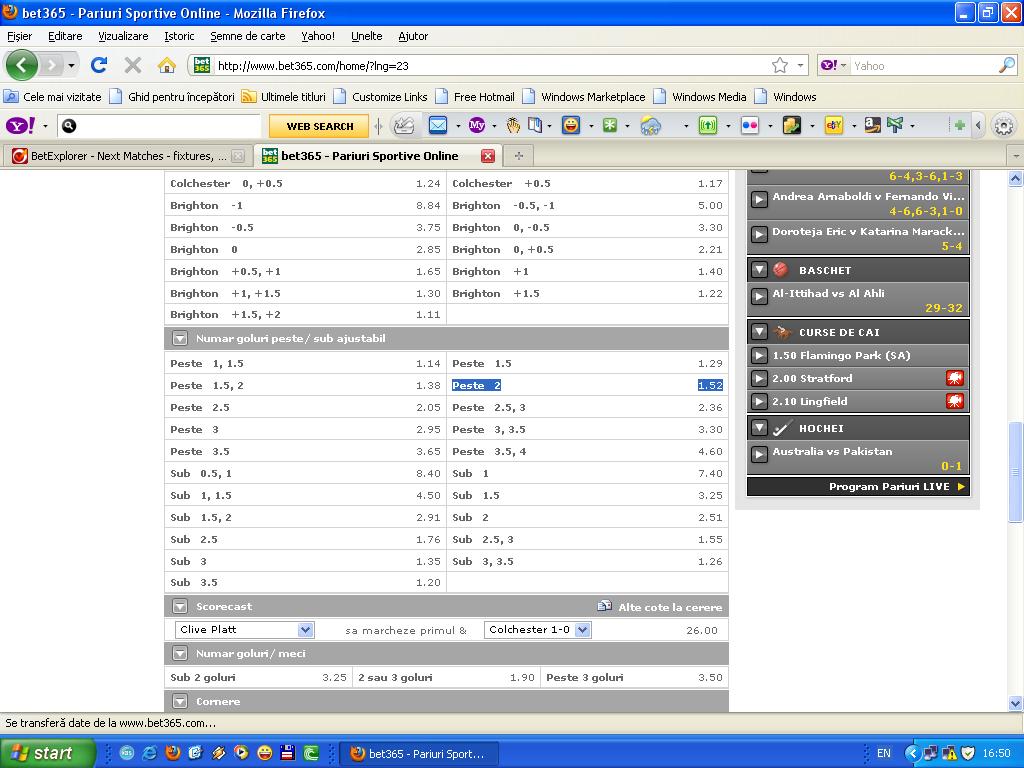Collapse the HOCHEI live section
Viewport: 1024px width, 768px height.
pos(759,428)
